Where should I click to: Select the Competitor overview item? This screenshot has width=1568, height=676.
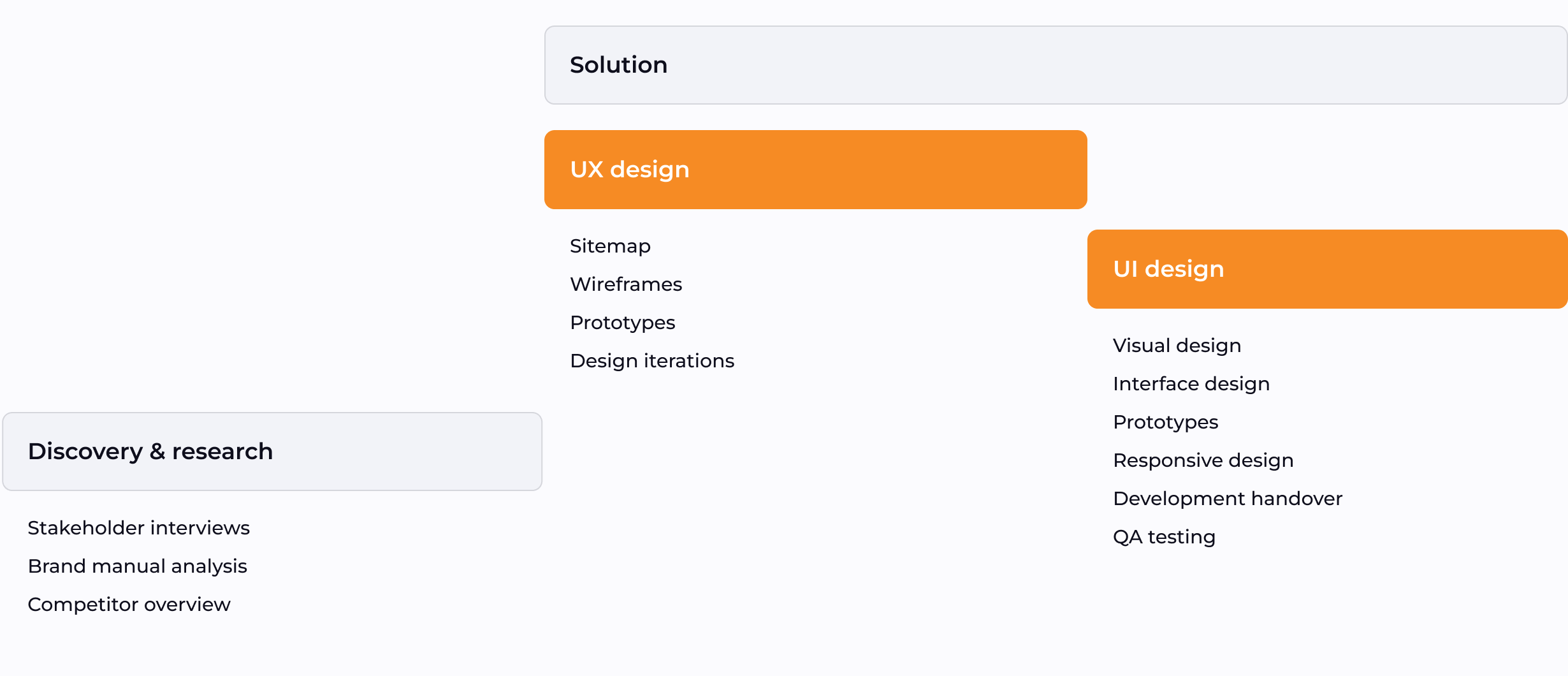(x=129, y=605)
